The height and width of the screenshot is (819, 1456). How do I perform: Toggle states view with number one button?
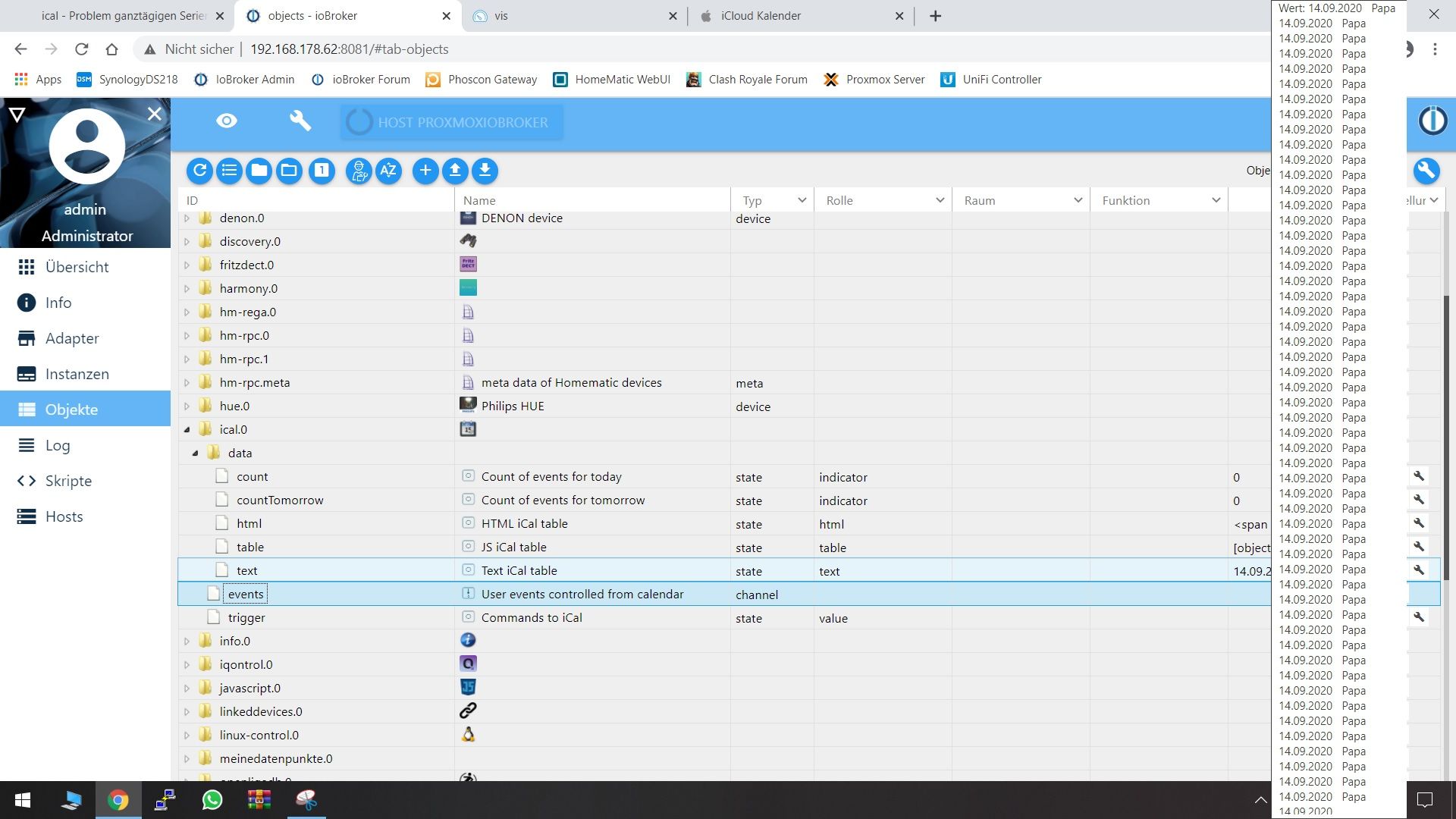pyautogui.click(x=322, y=171)
